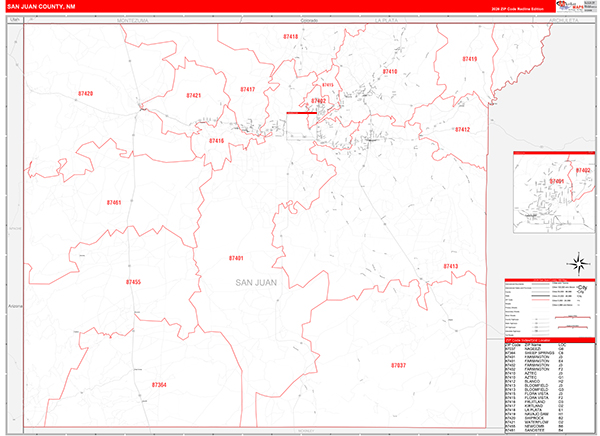Viewport: 600px width, 436px height.
Task: Click the WATERFLOW row in ZIP index
Action: [535, 422]
